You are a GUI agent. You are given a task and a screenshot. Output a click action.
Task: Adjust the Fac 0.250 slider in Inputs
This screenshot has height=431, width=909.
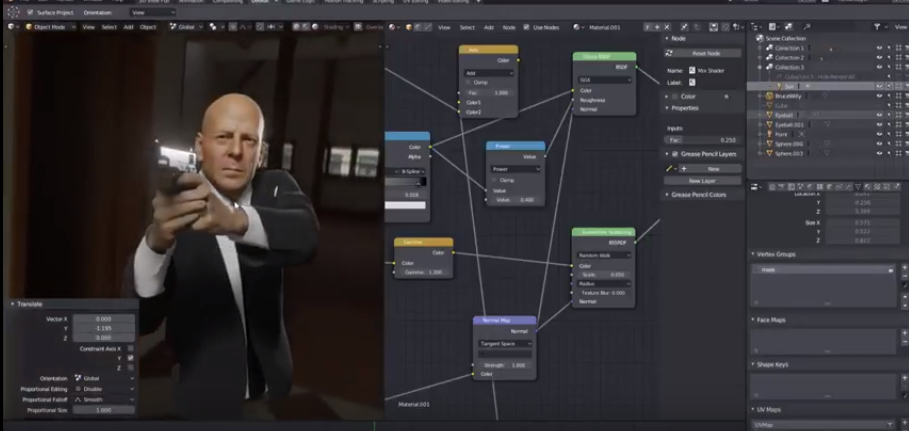703,140
